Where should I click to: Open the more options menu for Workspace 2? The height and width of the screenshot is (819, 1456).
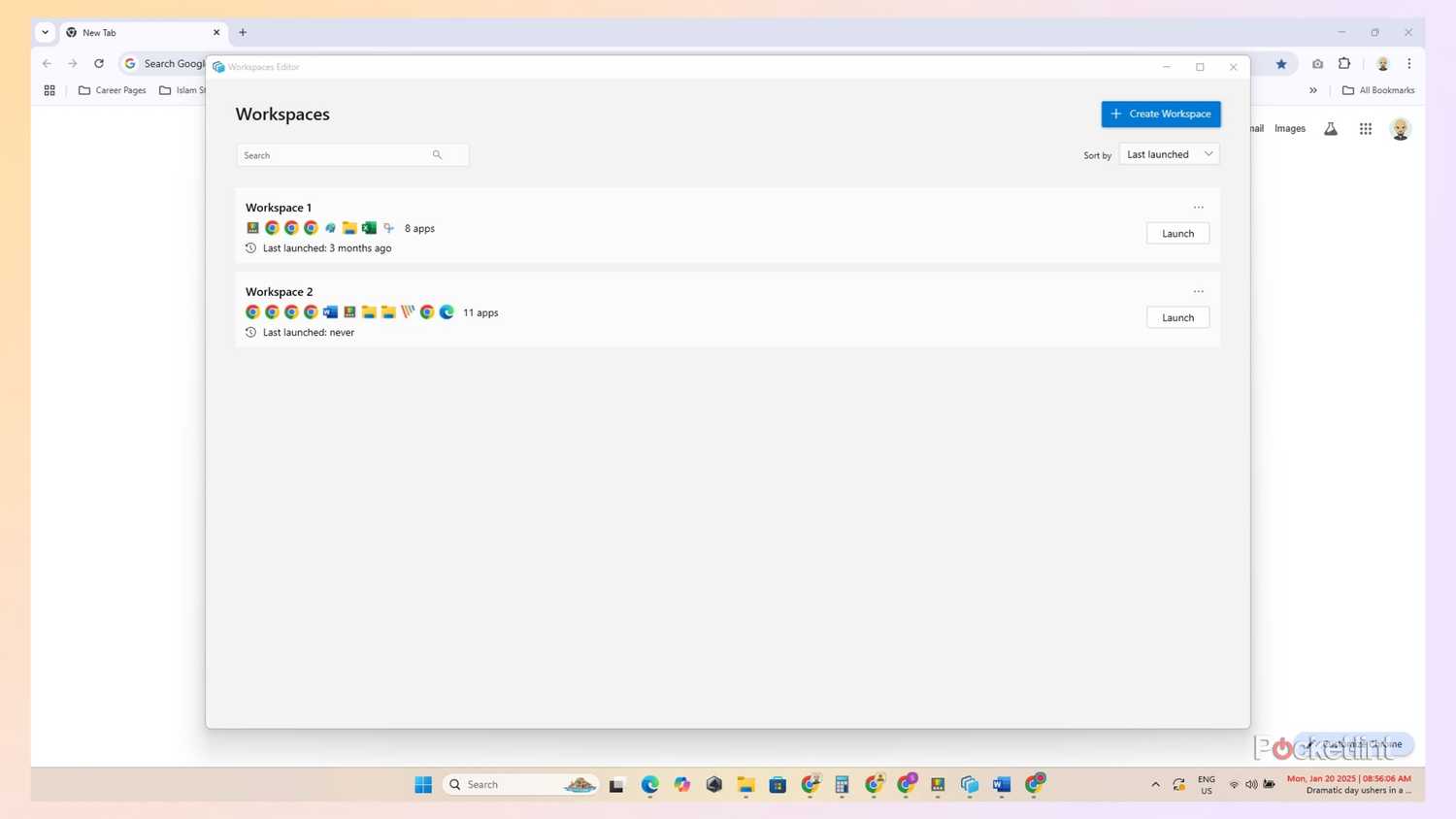click(x=1198, y=292)
